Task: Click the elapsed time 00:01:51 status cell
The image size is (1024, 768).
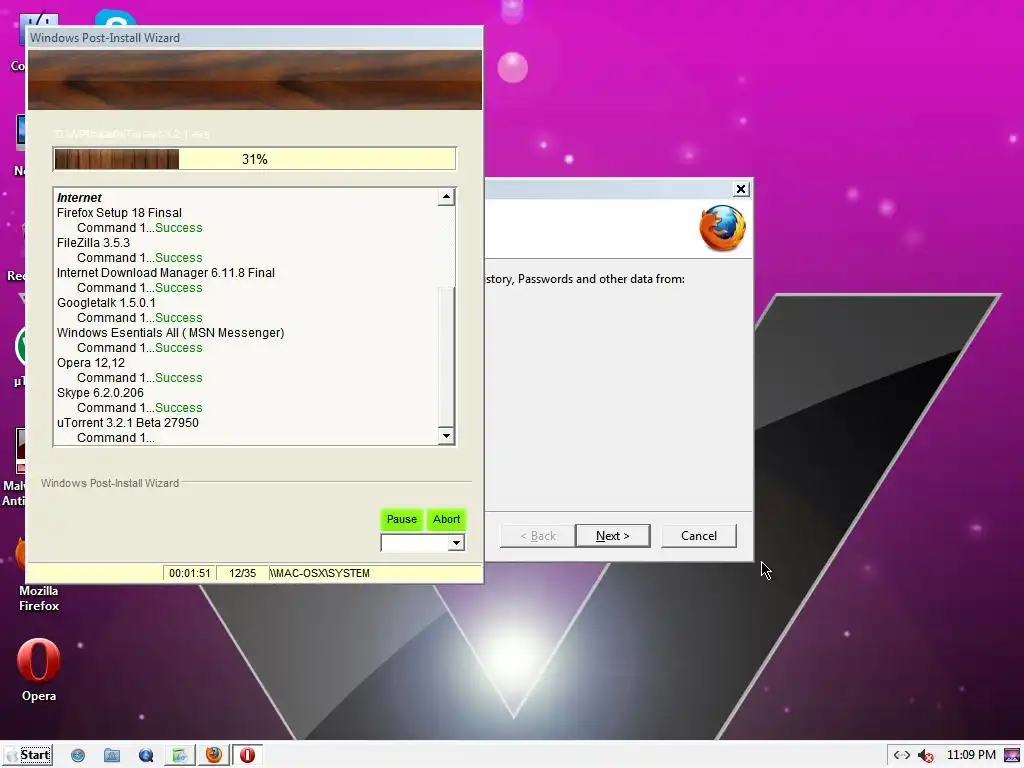Action: (x=189, y=573)
